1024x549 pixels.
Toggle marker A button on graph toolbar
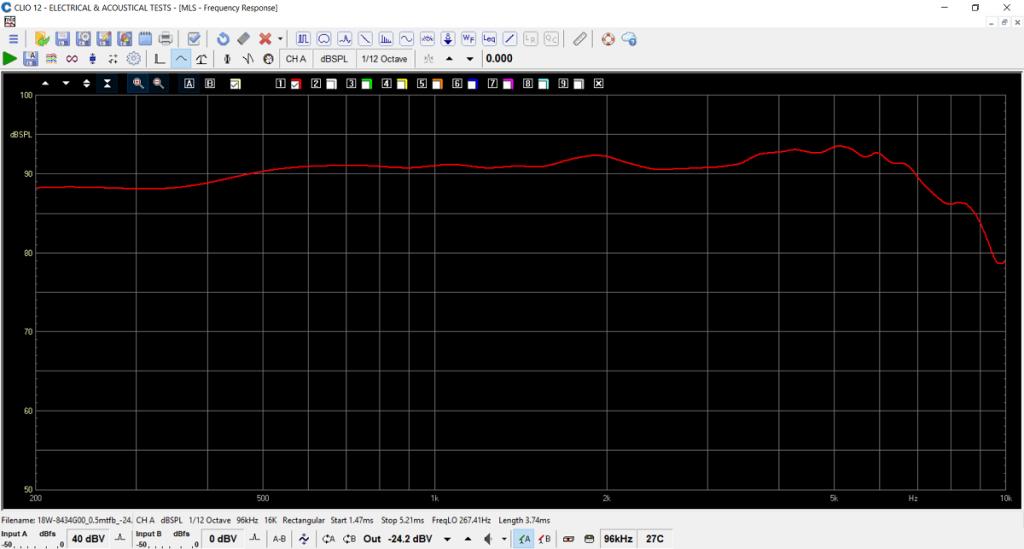[x=189, y=84]
